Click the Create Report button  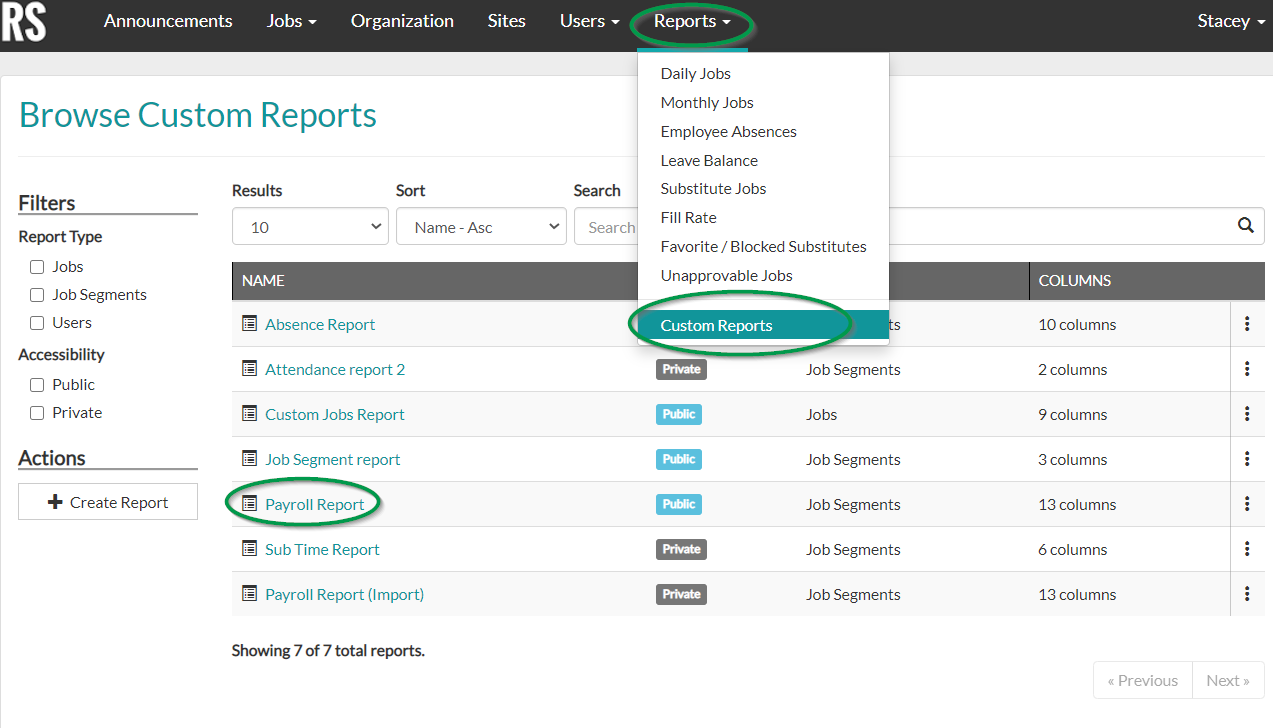(108, 502)
